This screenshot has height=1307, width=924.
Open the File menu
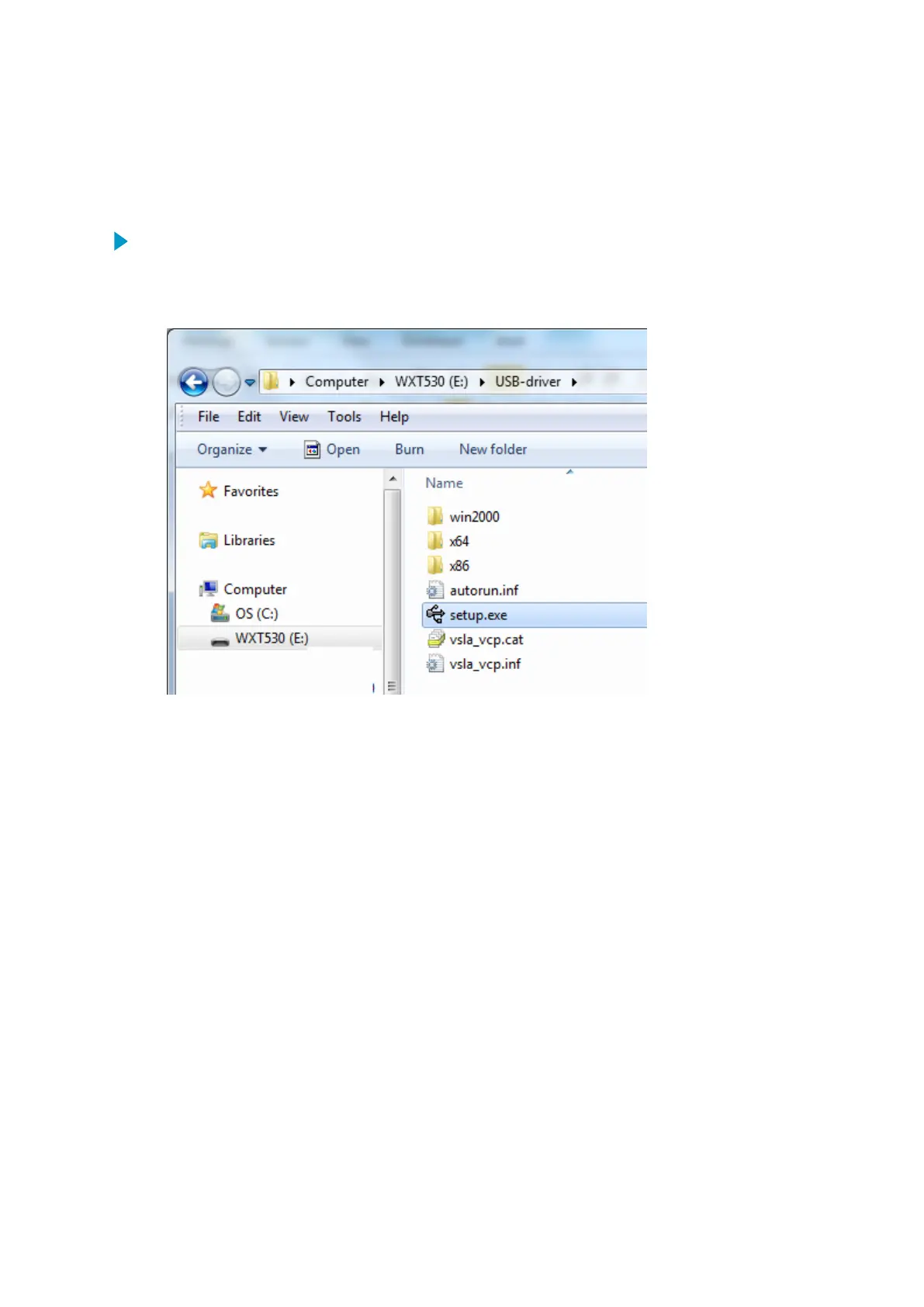209,417
